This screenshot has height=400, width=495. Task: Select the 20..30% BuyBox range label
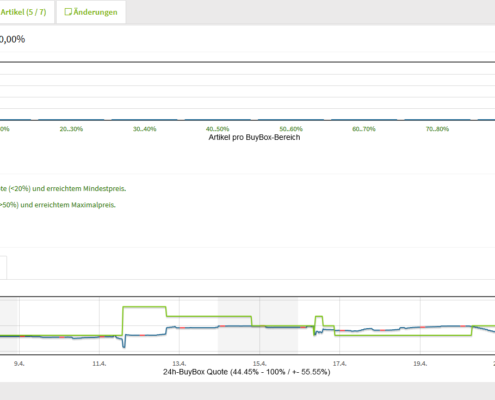pos(71,129)
